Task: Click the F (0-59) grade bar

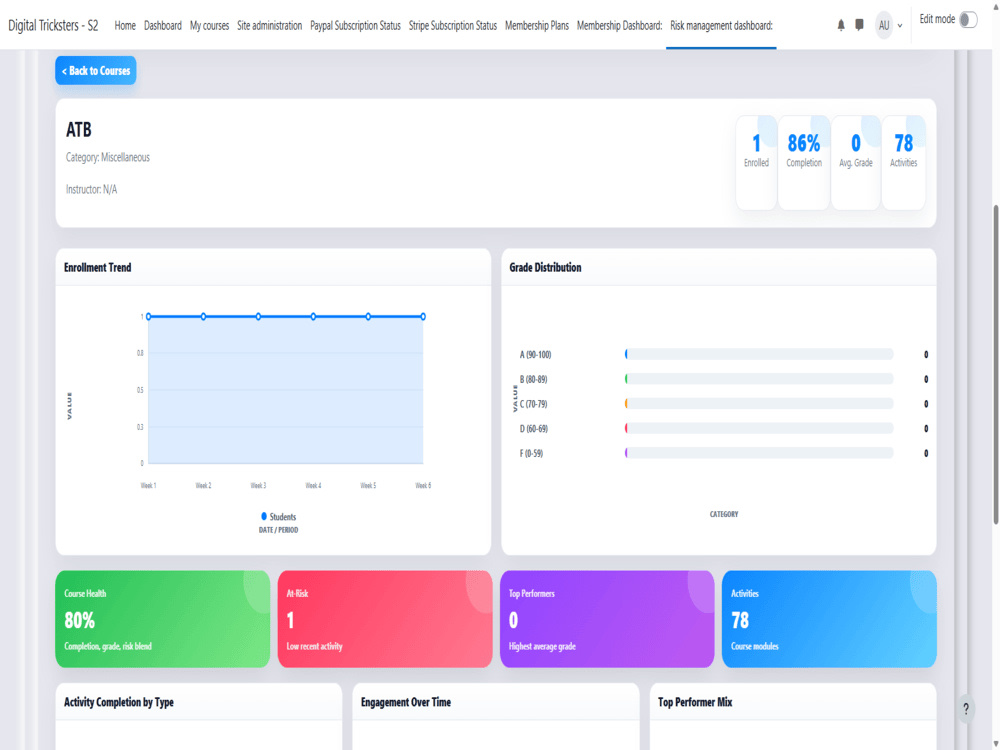Action: pyautogui.click(x=759, y=453)
